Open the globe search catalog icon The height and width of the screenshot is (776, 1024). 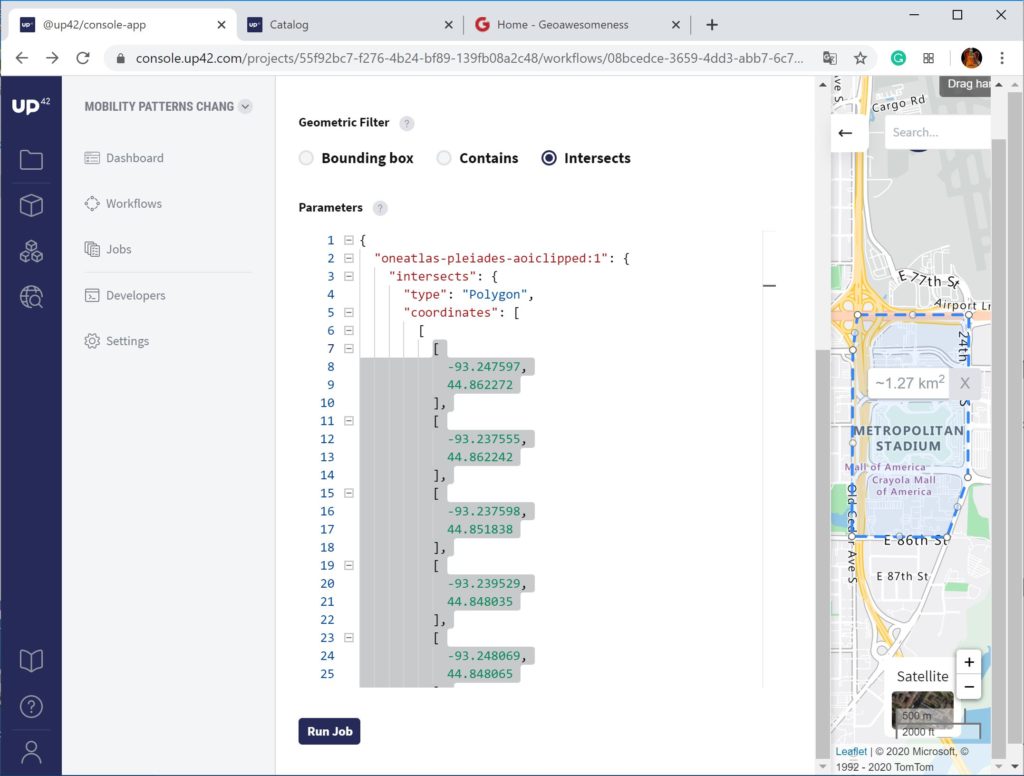coord(31,297)
